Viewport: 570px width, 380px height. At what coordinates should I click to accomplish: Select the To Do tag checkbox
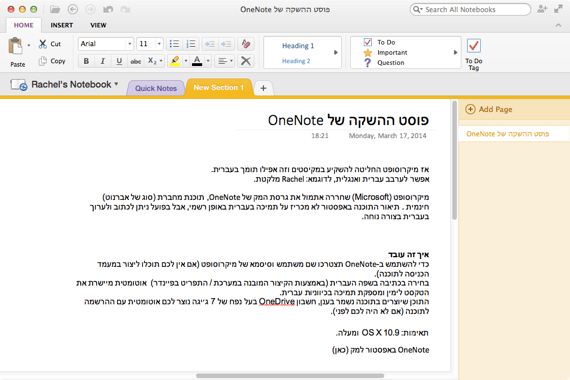[x=368, y=43]
